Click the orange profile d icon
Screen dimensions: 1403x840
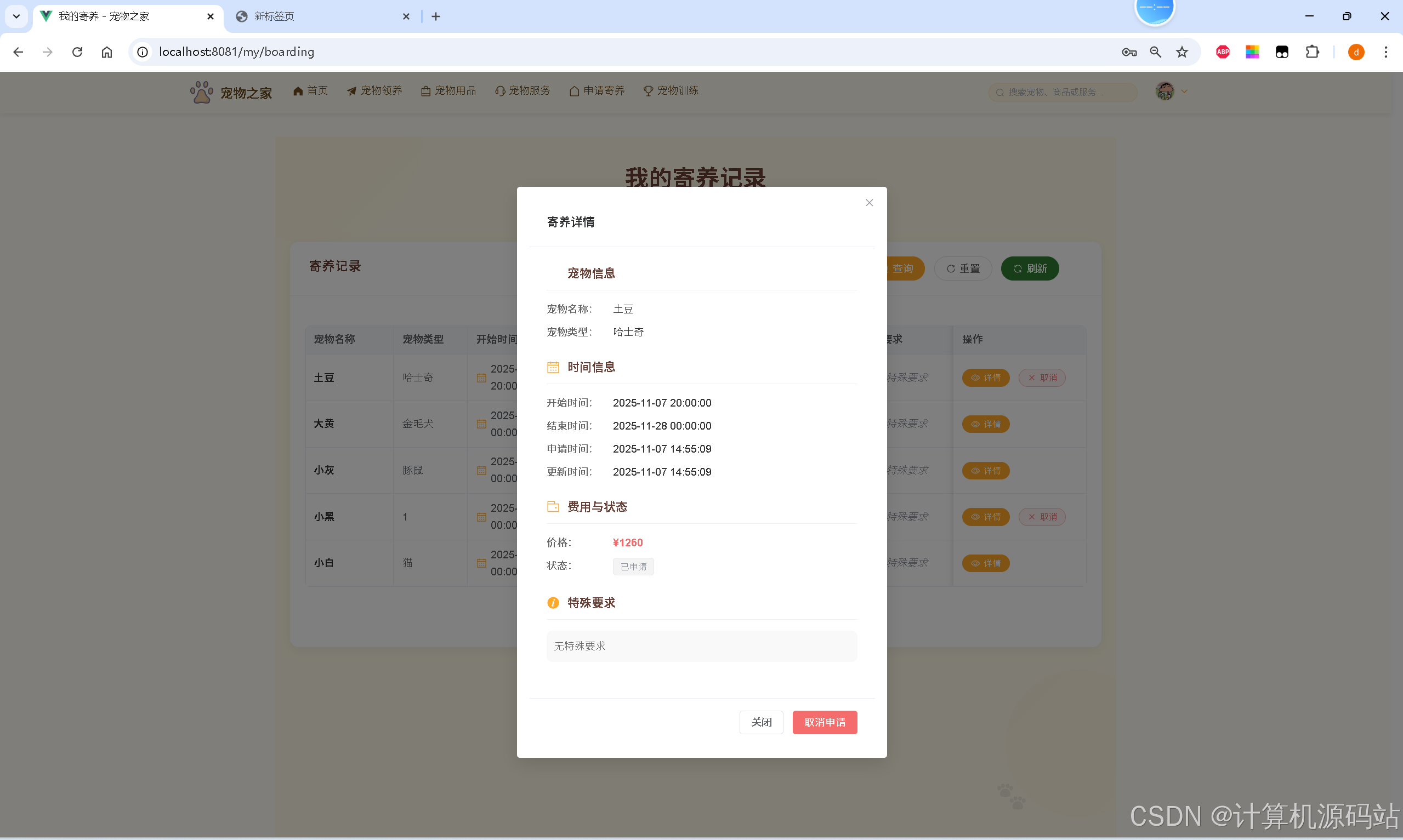pos(1356,52)
